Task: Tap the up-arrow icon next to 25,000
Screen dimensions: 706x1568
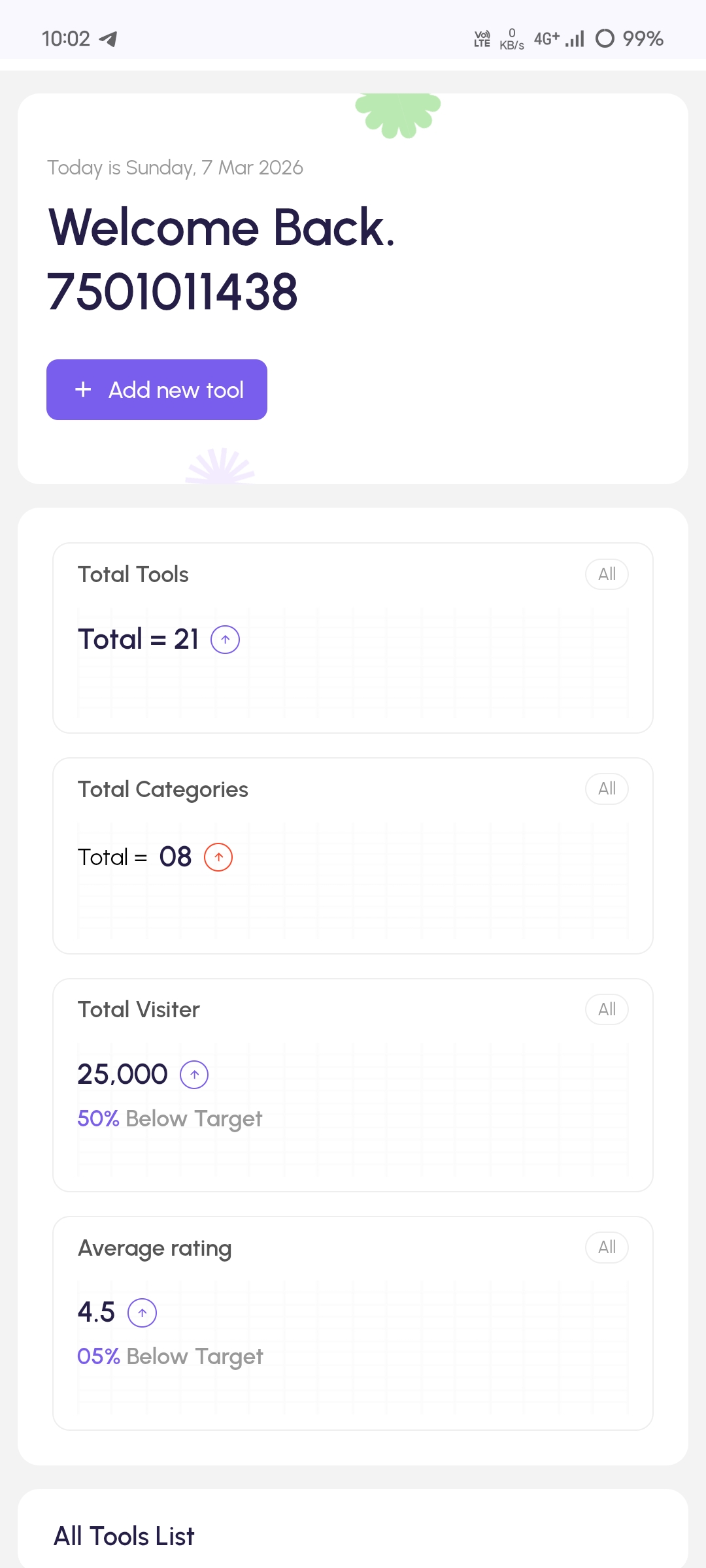Action: (194, 1075)
